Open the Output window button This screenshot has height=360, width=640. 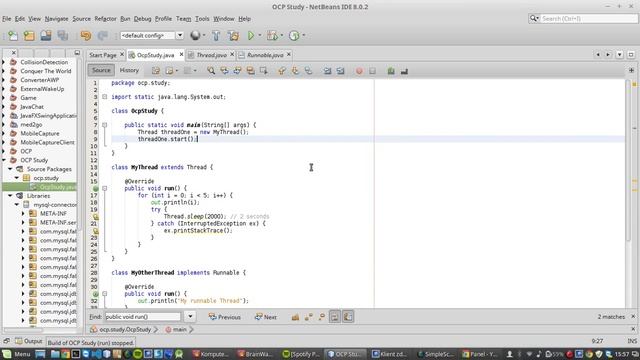[x=29, y=341]
